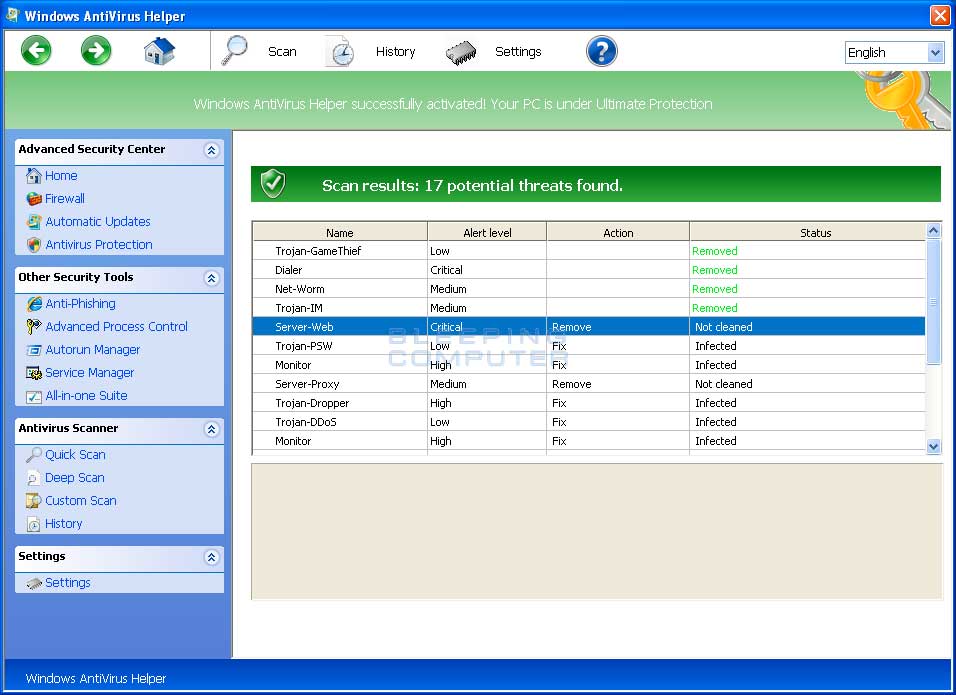
Task: Sort scan results by Action column
Action: [x=618, y=232]
